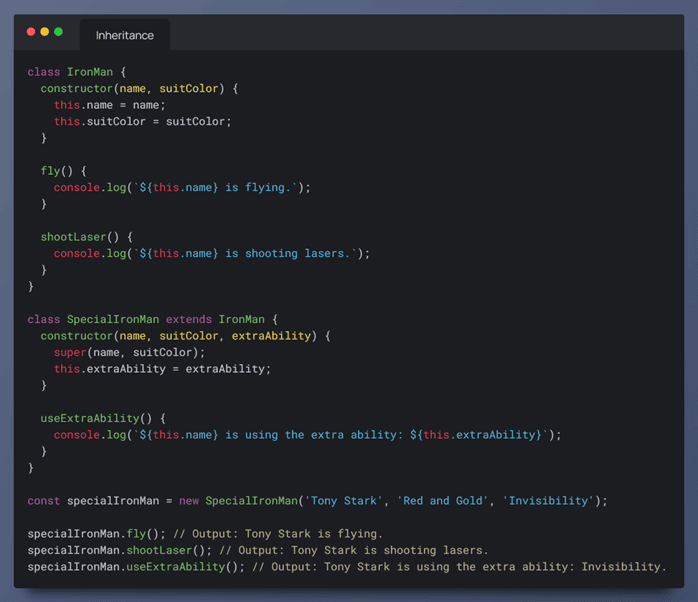698x602 pixels.
Task: Click the 'const' keyword
Action: coord(44,501)
